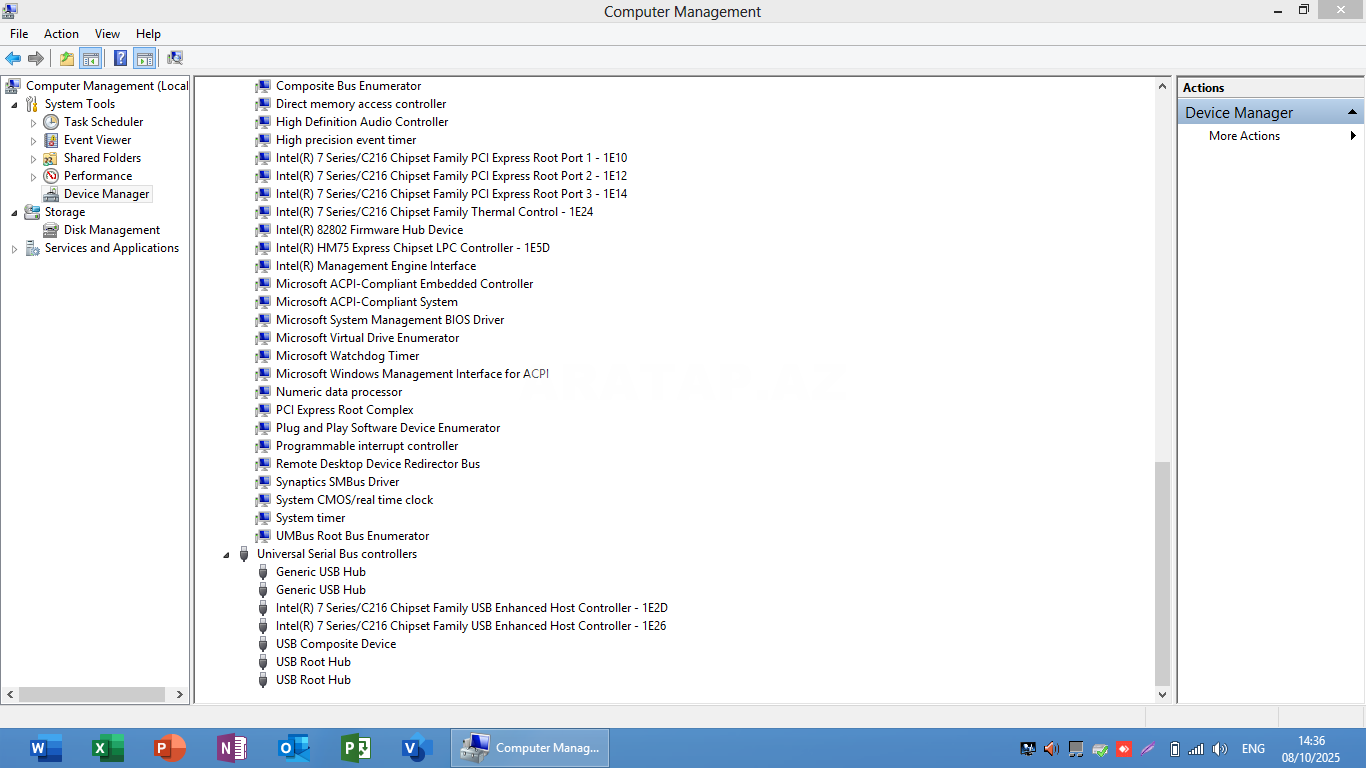This screenshot has width=1366, height=768.
Task: Click the console tree horizontal scrollbar right arrow
Action: pyautogui.click(x=180, y=694)
